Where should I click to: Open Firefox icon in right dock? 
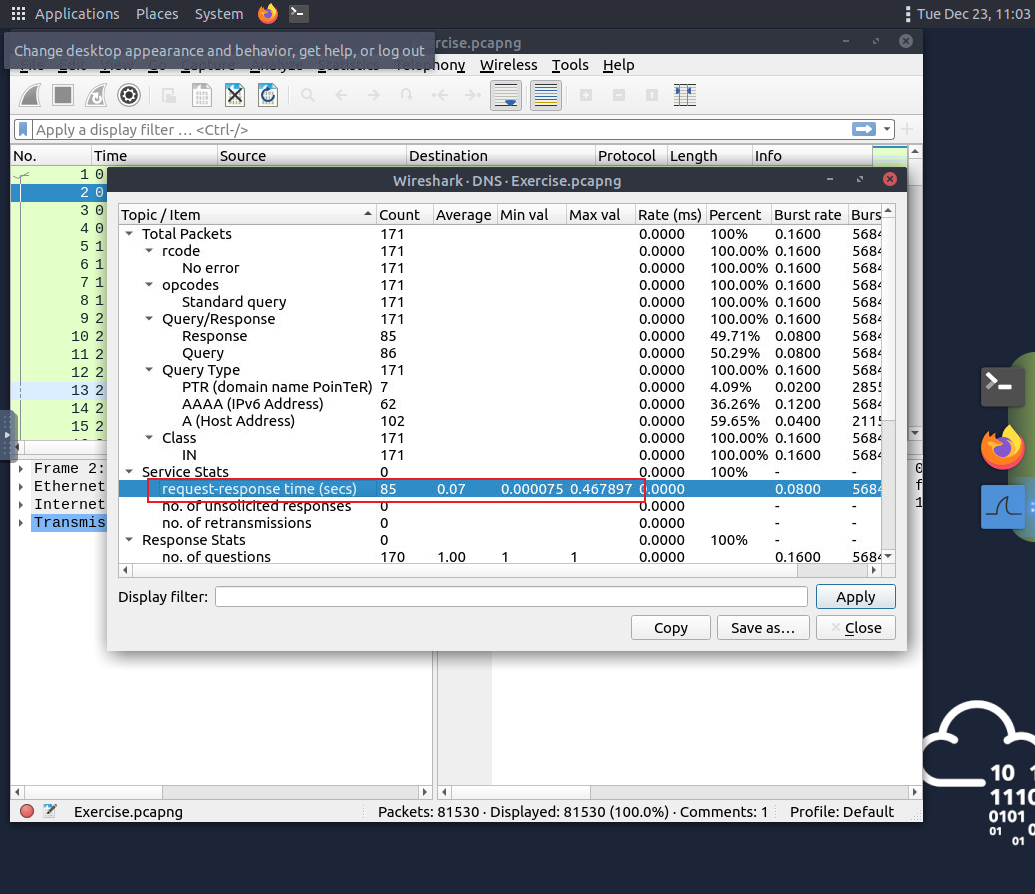[x=1002, y=448]
